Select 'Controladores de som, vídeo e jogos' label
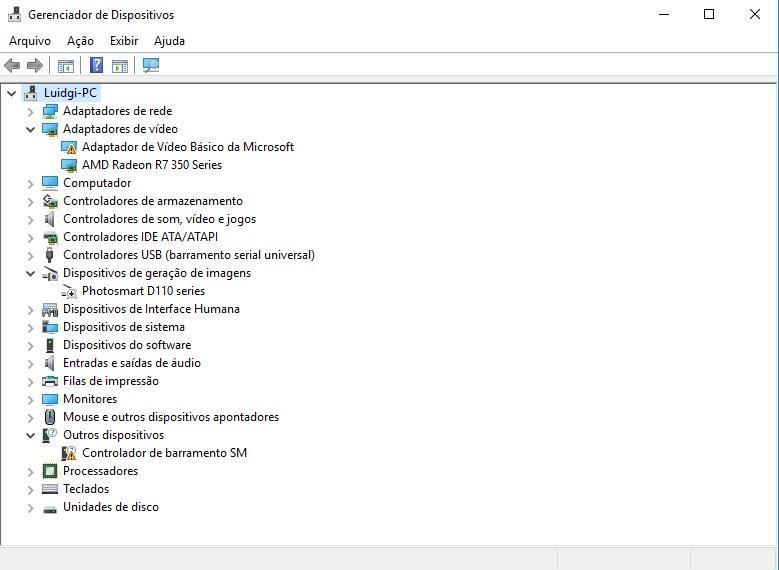The width and height of the screenshot is (779, 570). click(159, 219)
